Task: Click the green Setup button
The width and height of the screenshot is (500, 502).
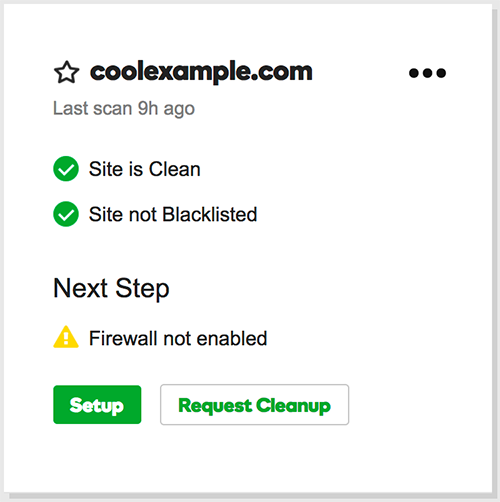Action: [97, 405]
